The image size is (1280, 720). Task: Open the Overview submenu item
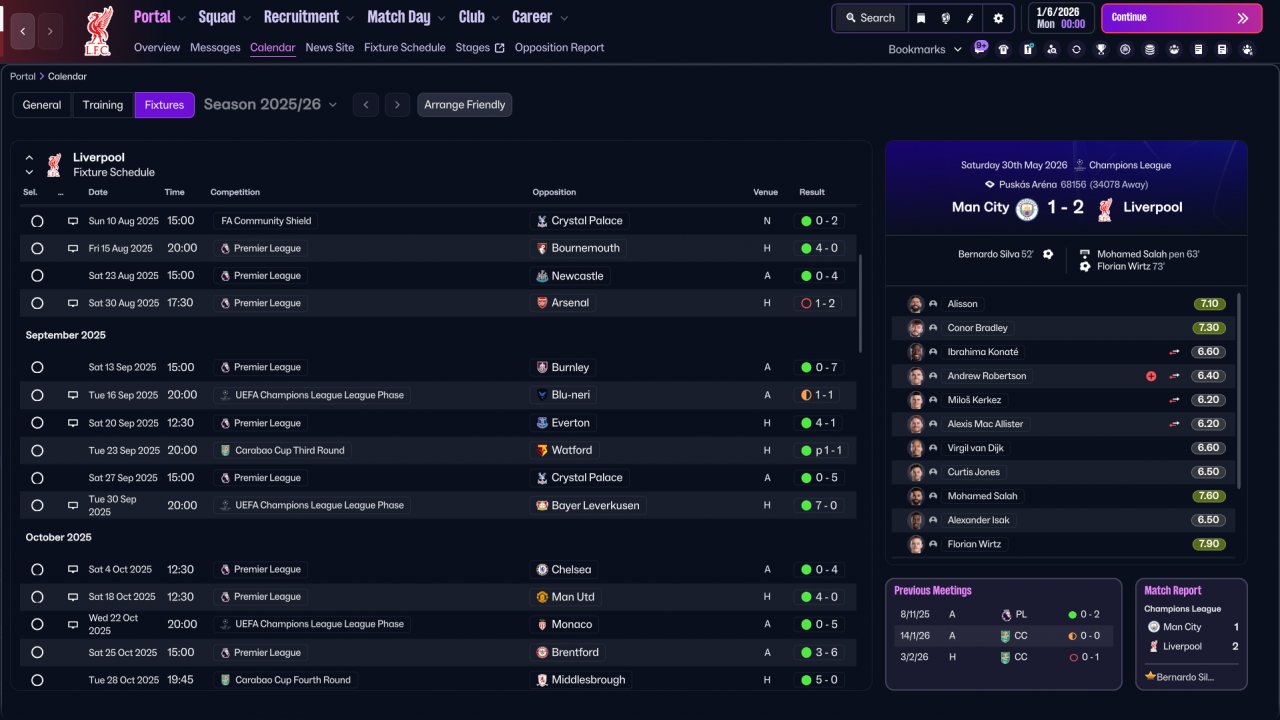point(157,48)
